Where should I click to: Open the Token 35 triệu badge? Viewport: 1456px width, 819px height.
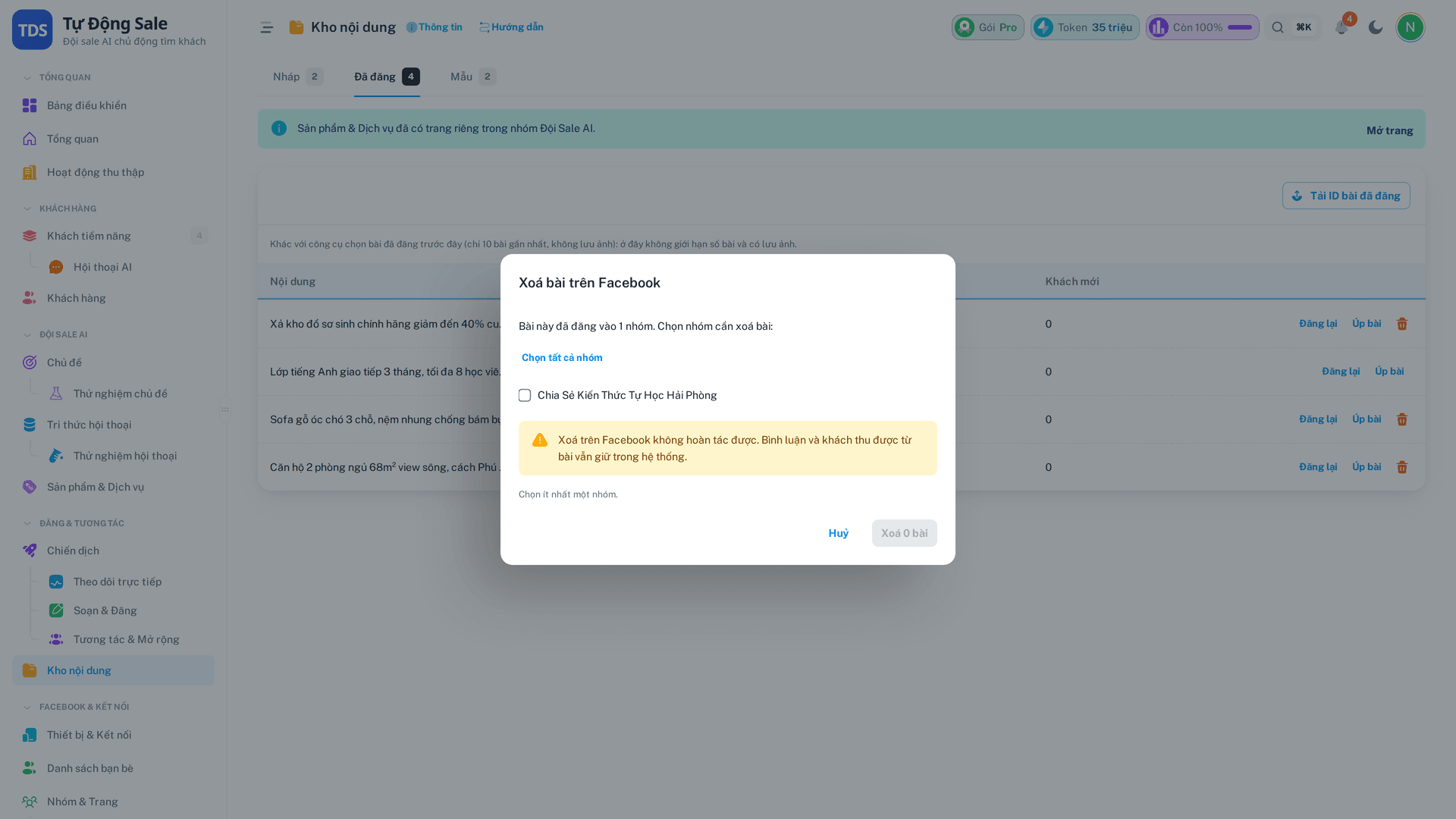[1084, 27]
